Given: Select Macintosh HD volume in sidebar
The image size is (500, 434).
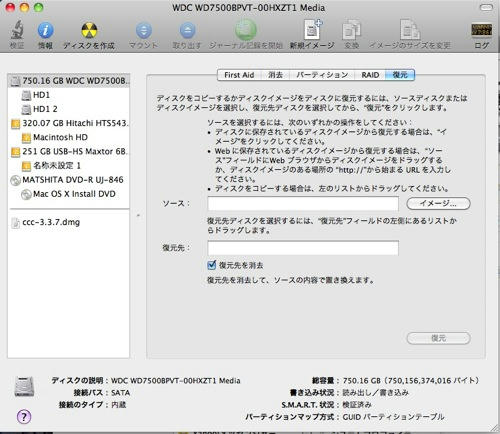Looking at the screenshot, I should (x=60, y=137).
